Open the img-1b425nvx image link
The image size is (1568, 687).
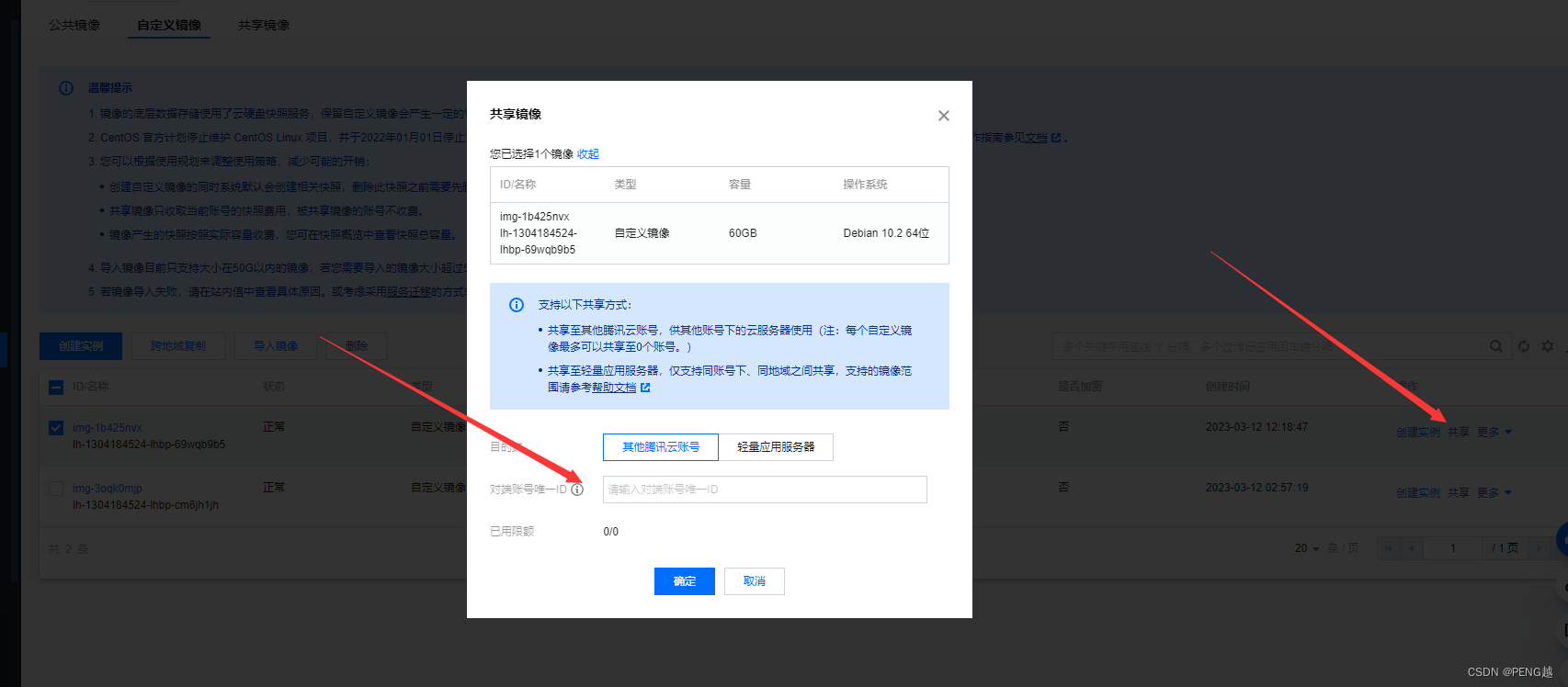tap(108, 428)
